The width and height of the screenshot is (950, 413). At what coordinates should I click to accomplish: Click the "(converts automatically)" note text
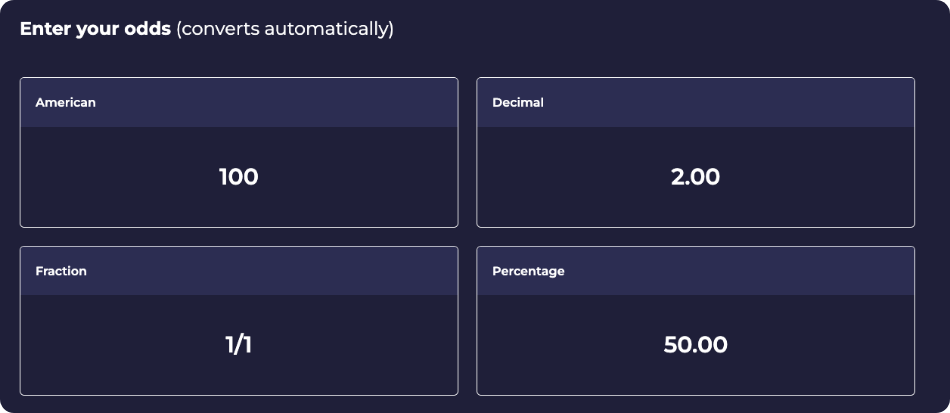click(x=285, y=29)
